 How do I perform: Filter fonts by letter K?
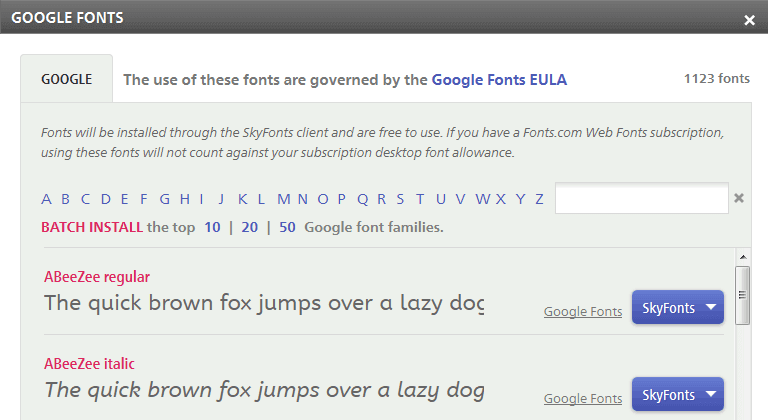(242, 199)
